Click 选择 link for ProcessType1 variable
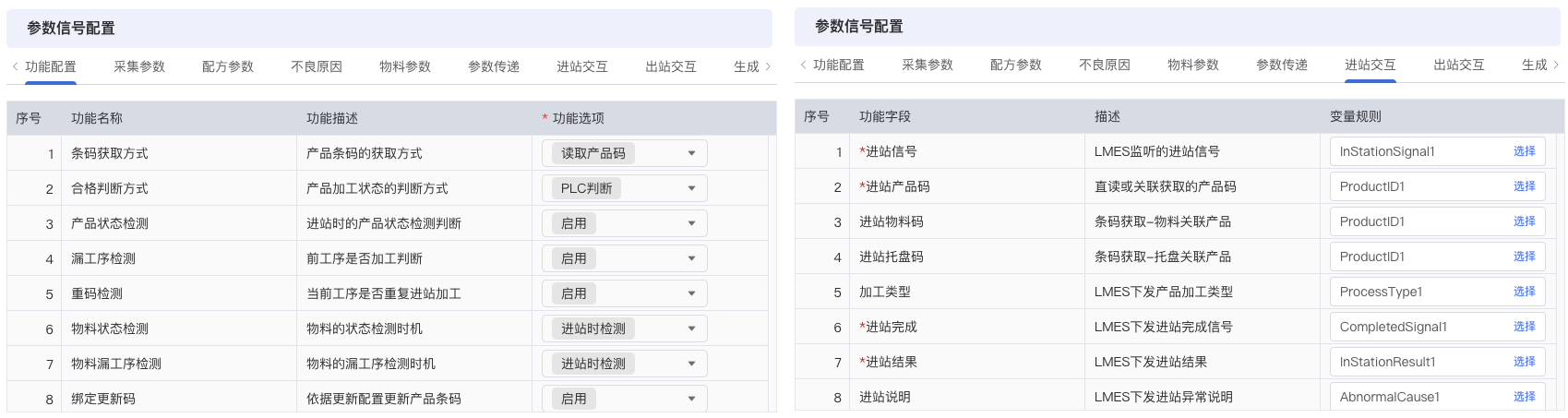The height and width of the screenshot is (418, 1568). 1525,292
